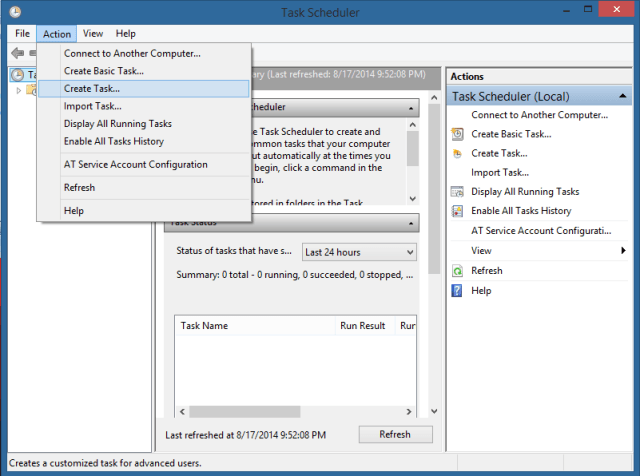Minimize the Task Scheduler window
640x476 pixels.
pyautogui.click(x=566, y=10)
